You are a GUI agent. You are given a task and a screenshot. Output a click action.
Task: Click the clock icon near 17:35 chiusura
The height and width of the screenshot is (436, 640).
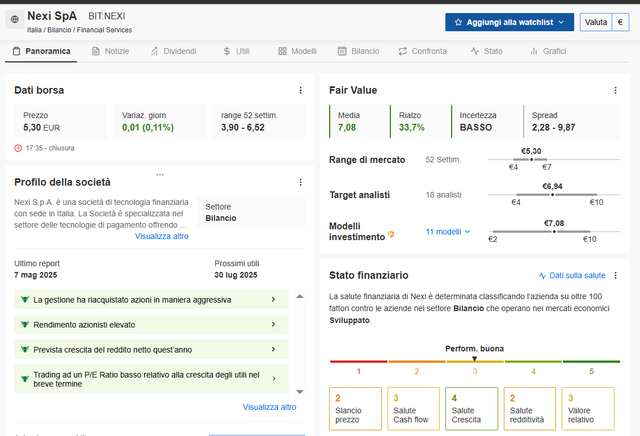tap(18, 148)
